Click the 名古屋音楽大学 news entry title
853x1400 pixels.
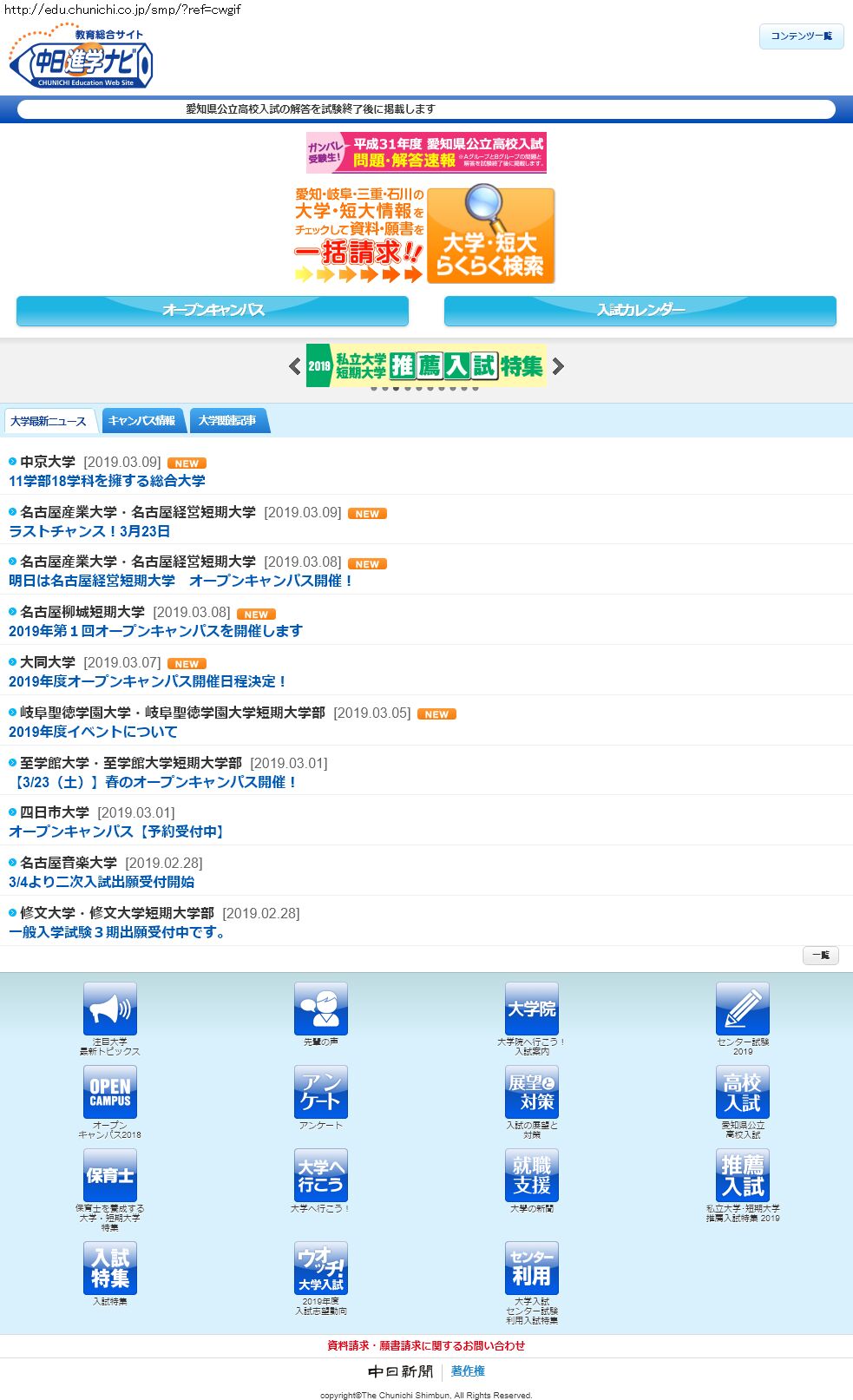(x=69, y=863)
